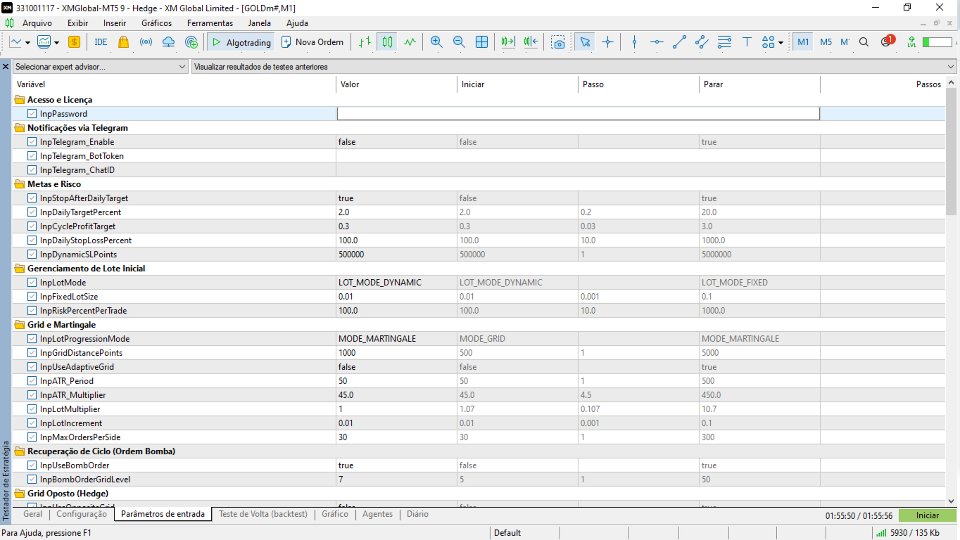Image resolution: width=960 pixels, height=540 pixels.
Task: Expand the shapes tool dropdown arrow
Action: click(781, 42)
